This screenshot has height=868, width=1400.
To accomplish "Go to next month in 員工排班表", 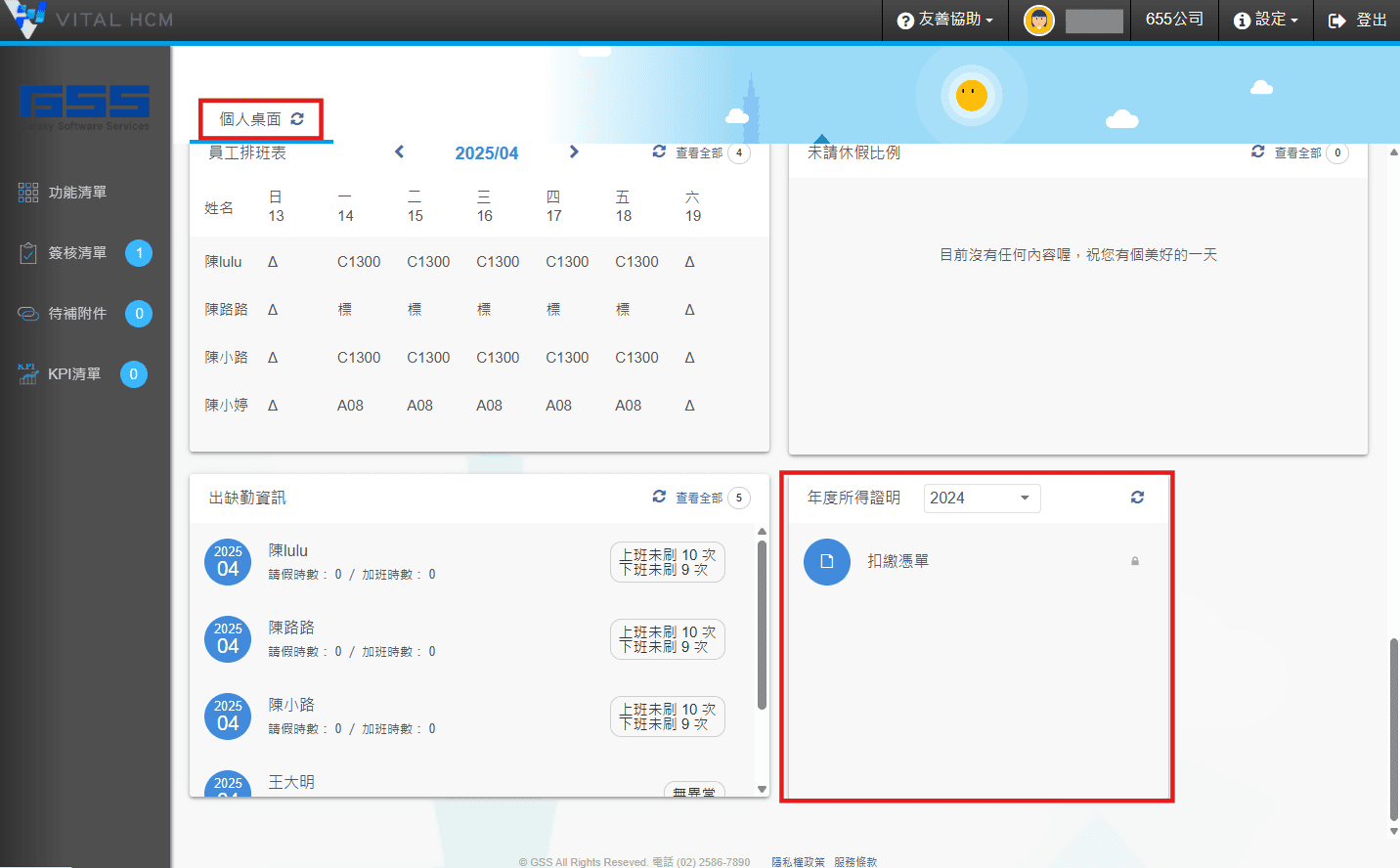I will point(574,152).
